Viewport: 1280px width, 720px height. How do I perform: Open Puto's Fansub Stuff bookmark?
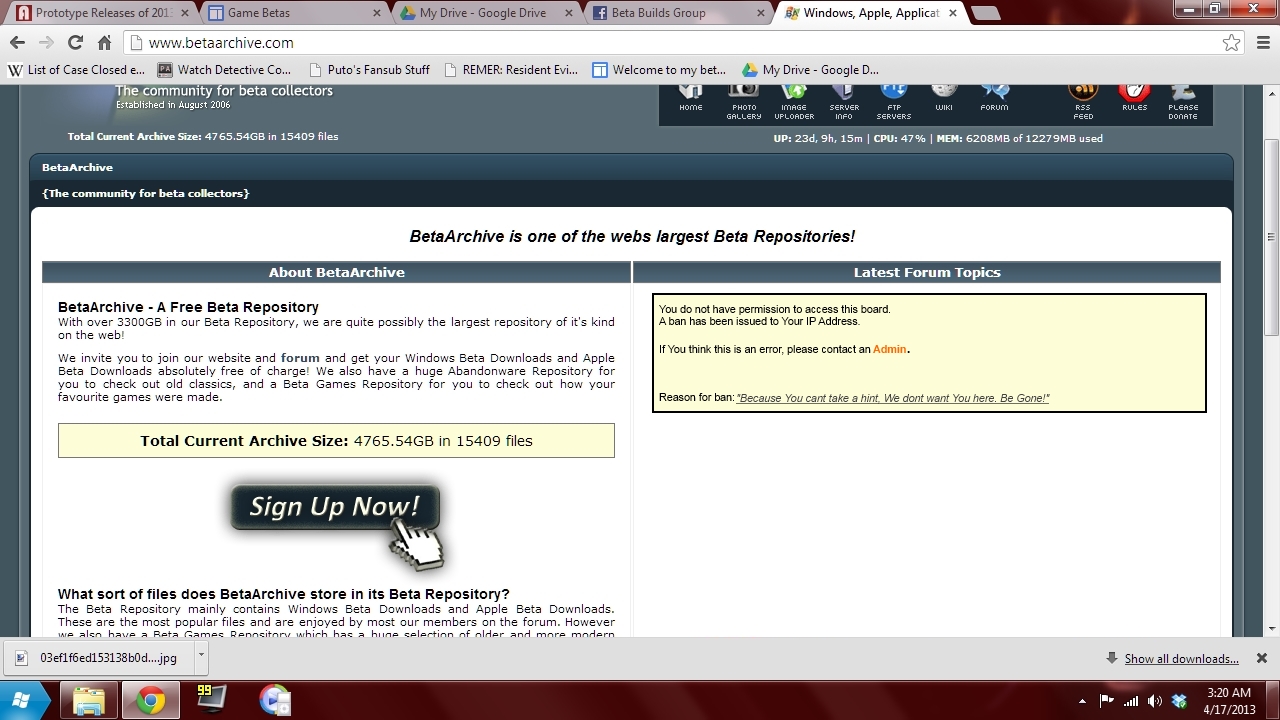point(370,70)
